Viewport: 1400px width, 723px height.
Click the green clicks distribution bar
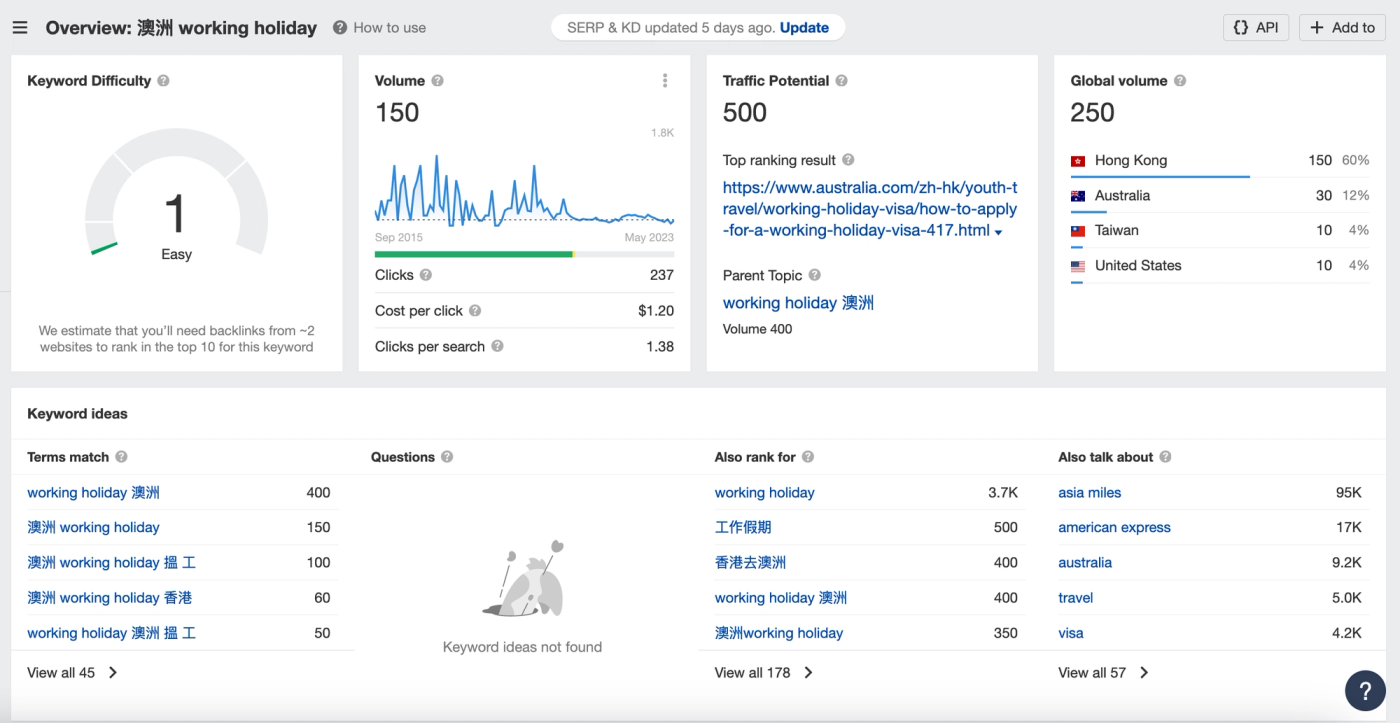point(473,254)
